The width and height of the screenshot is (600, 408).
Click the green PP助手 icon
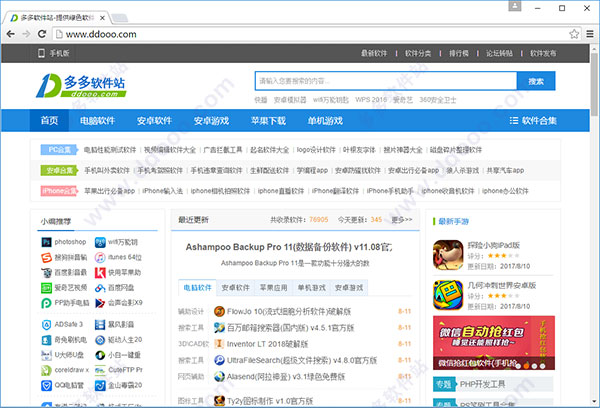(46, 303)
